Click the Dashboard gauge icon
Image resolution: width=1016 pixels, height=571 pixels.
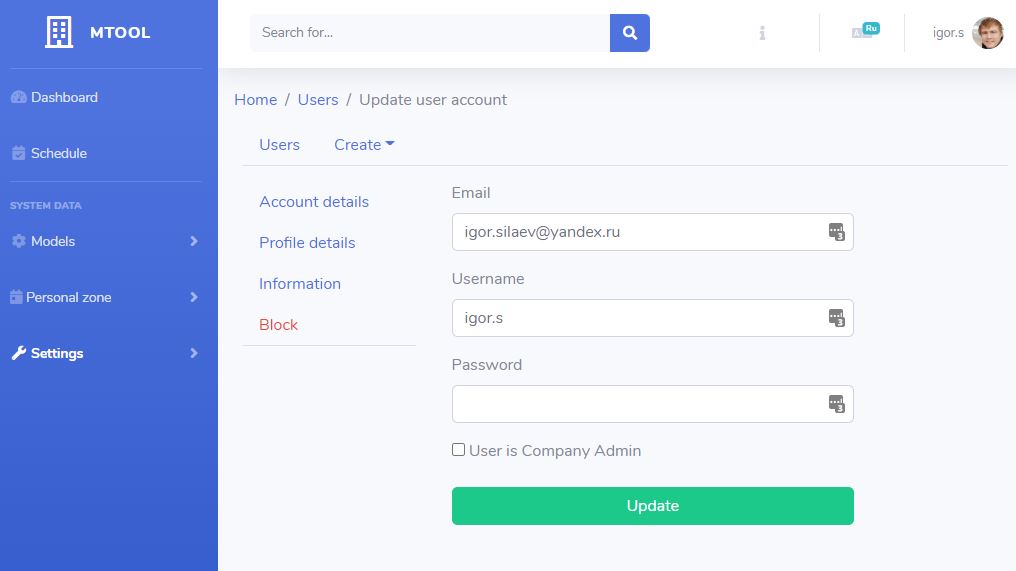click(19, 97)
